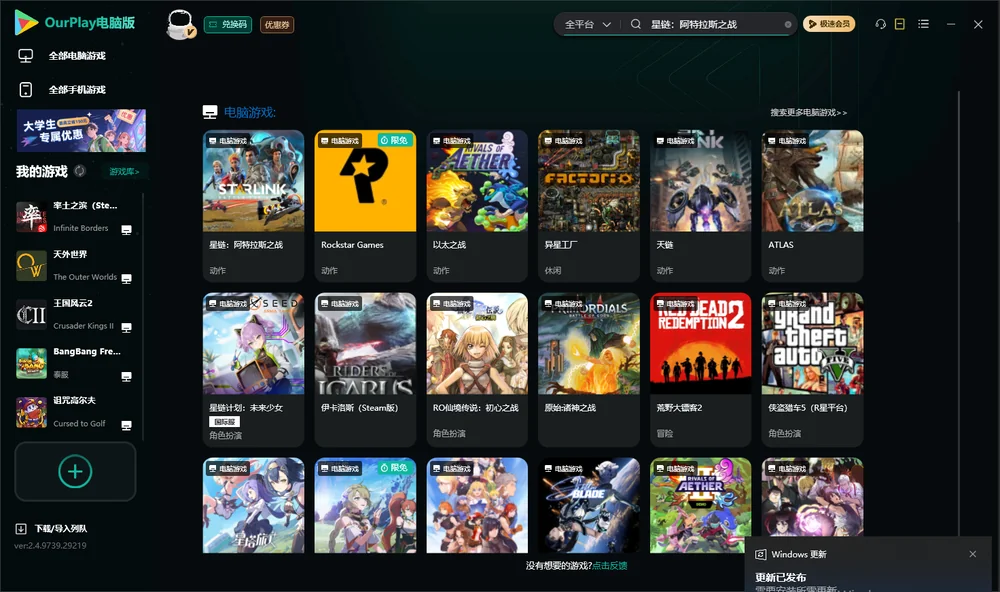Click the 国际服 tag on 星链计划

[x=224, y=422]
